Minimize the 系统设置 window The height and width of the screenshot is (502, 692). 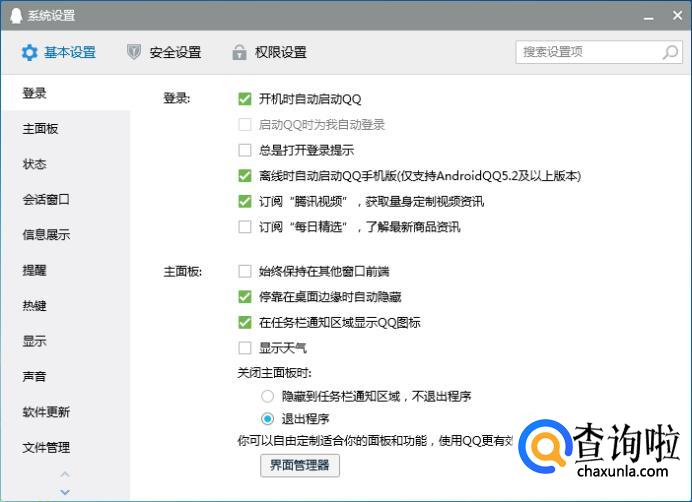point(648,17)
